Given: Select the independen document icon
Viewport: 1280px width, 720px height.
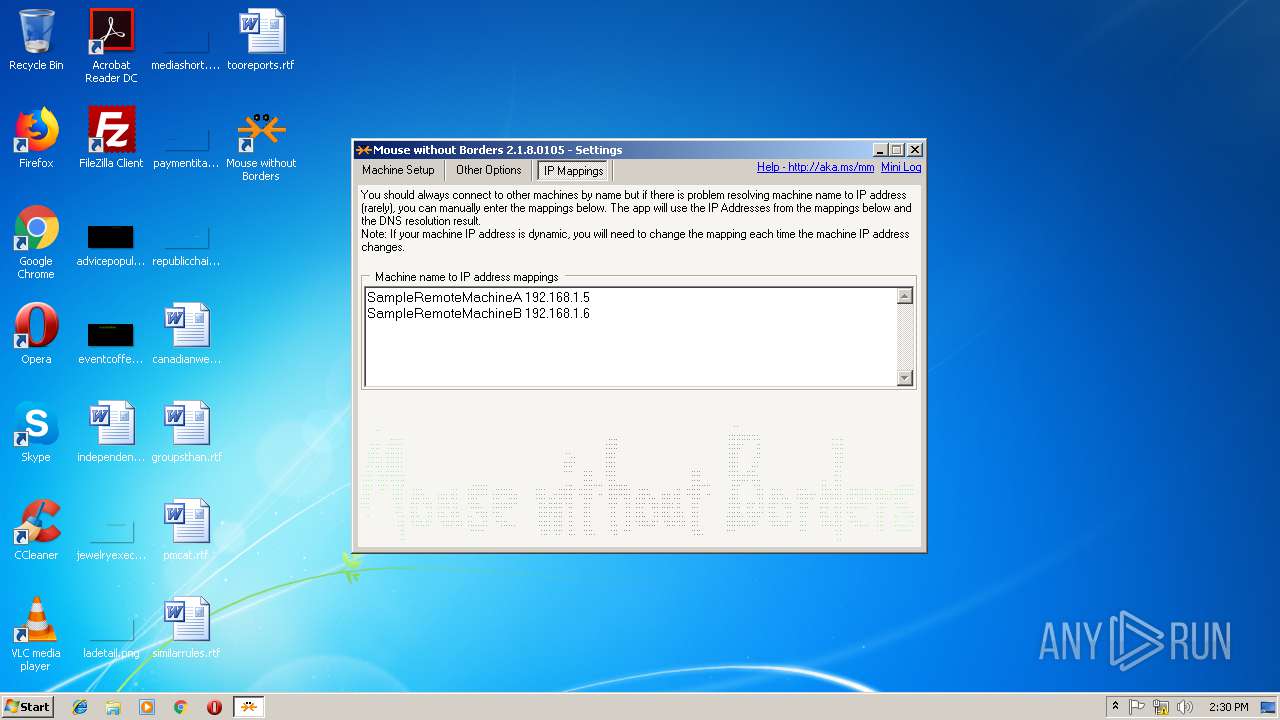Looking at the screenshot, I should coord(111,432).
